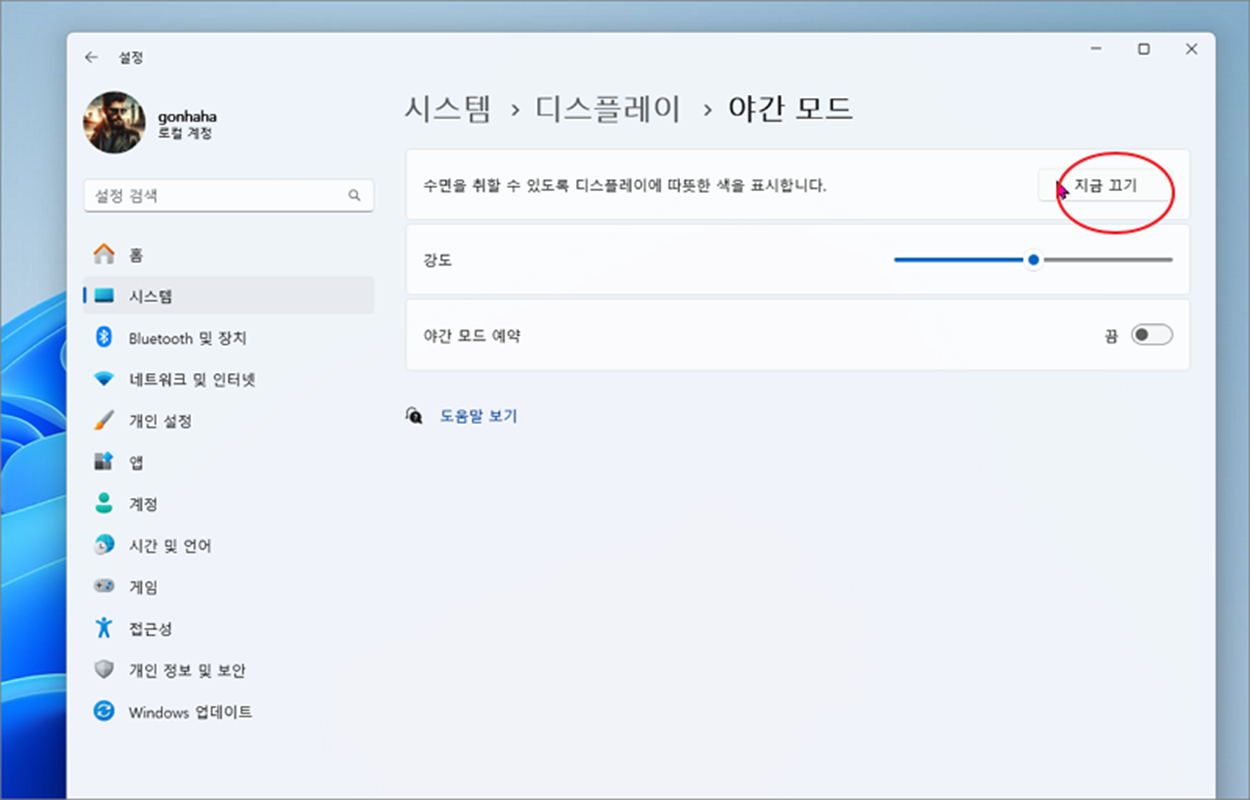Click the 로컬 계정 label under gonhaha
The image size is (1250, 800).
185,133
